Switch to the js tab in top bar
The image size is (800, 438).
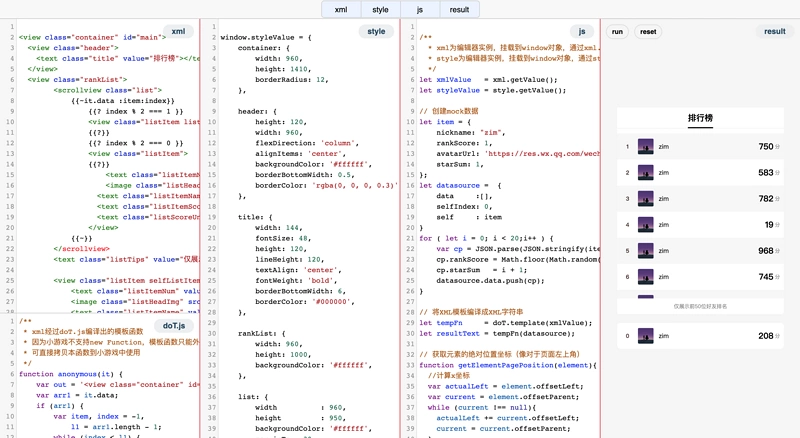click(x=419, y=10)
